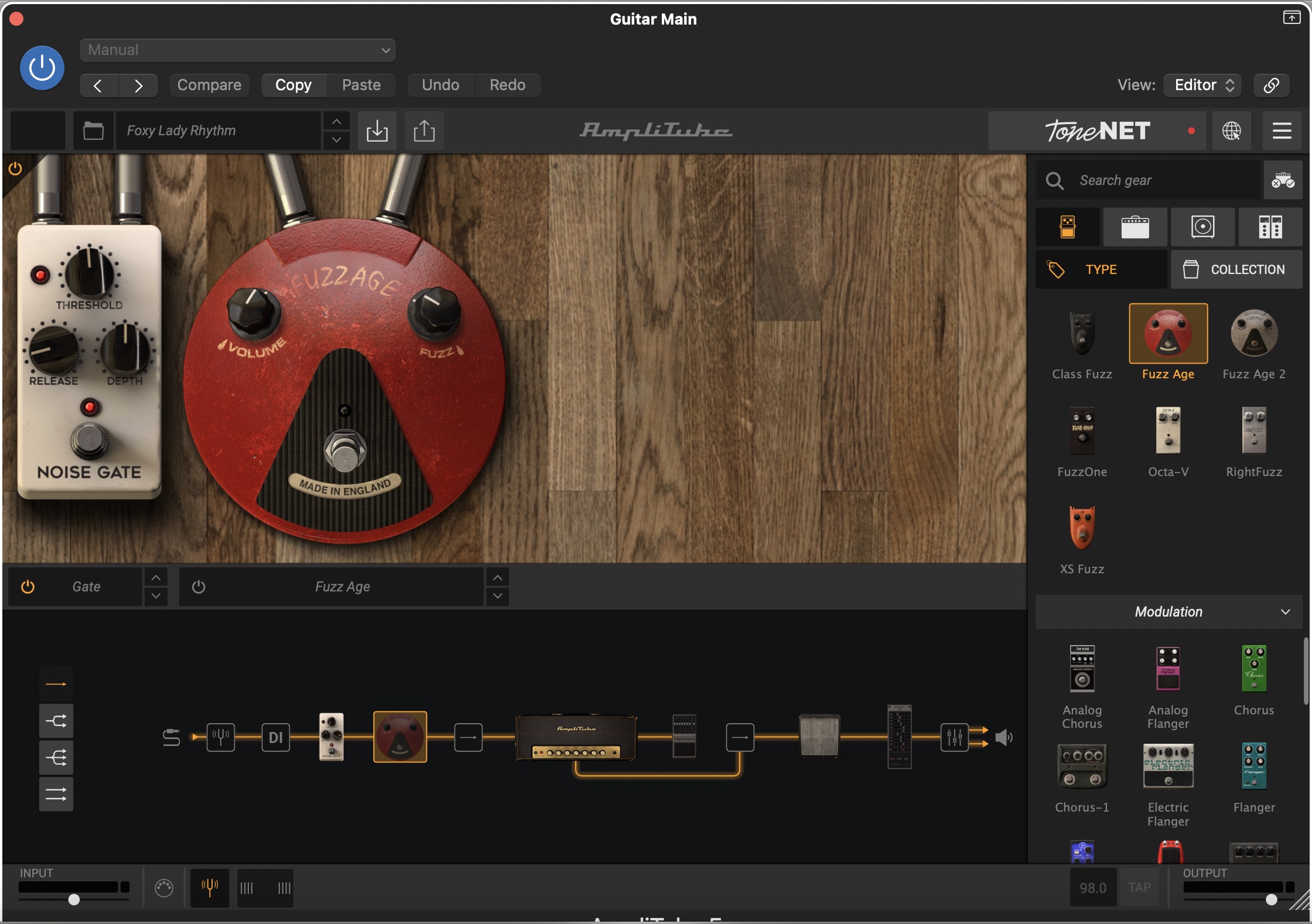Select the two parallel chains routing option

pyautogui.click(x=56, y=795)
